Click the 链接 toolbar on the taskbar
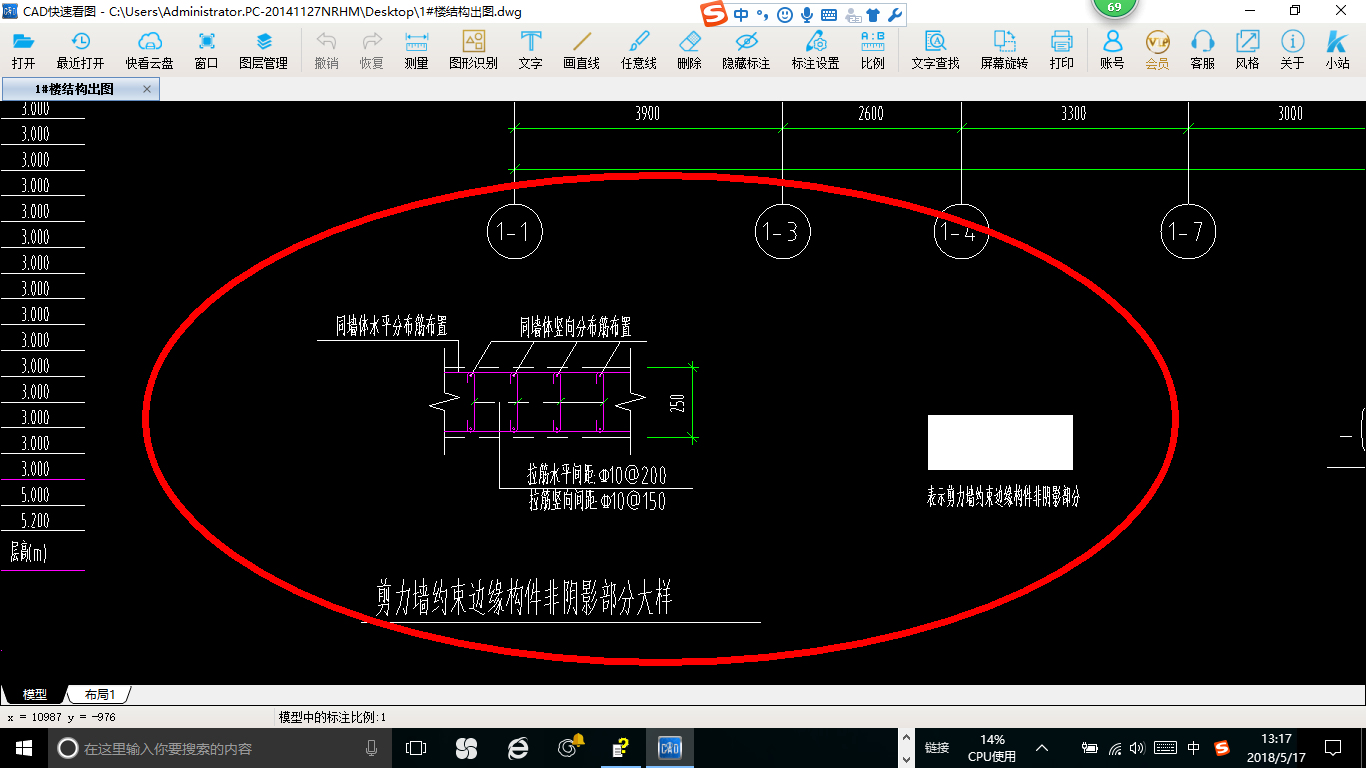 937,748
